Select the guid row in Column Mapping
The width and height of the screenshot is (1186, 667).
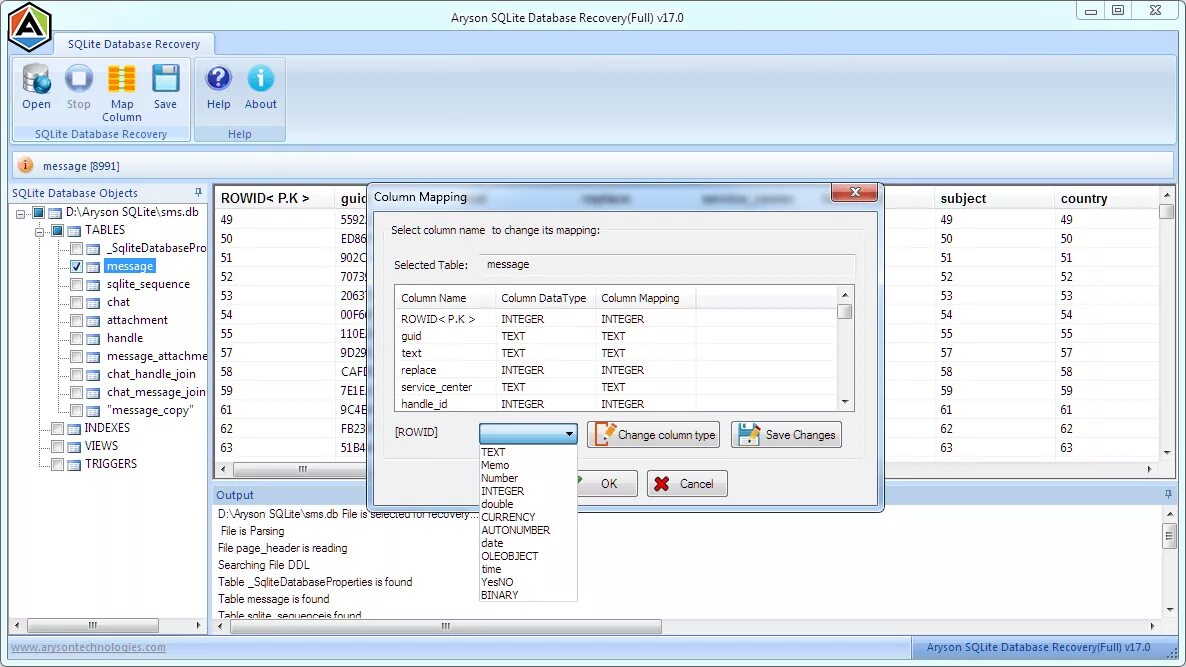[616, 336]
